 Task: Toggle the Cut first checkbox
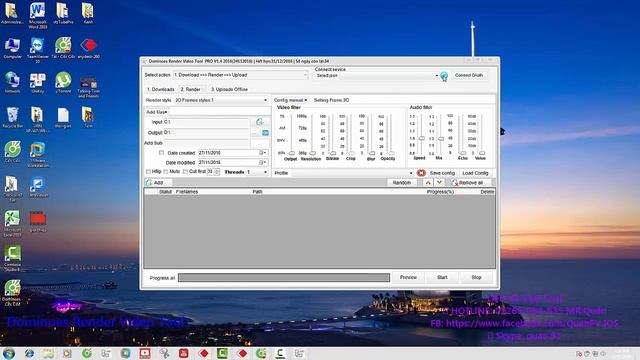click(185, 172)
